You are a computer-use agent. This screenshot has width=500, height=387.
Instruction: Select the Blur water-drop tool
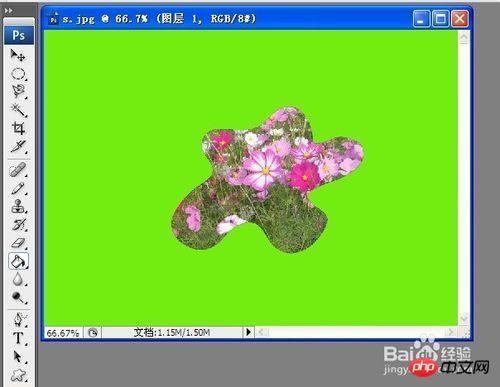click(x=18, y=279)
